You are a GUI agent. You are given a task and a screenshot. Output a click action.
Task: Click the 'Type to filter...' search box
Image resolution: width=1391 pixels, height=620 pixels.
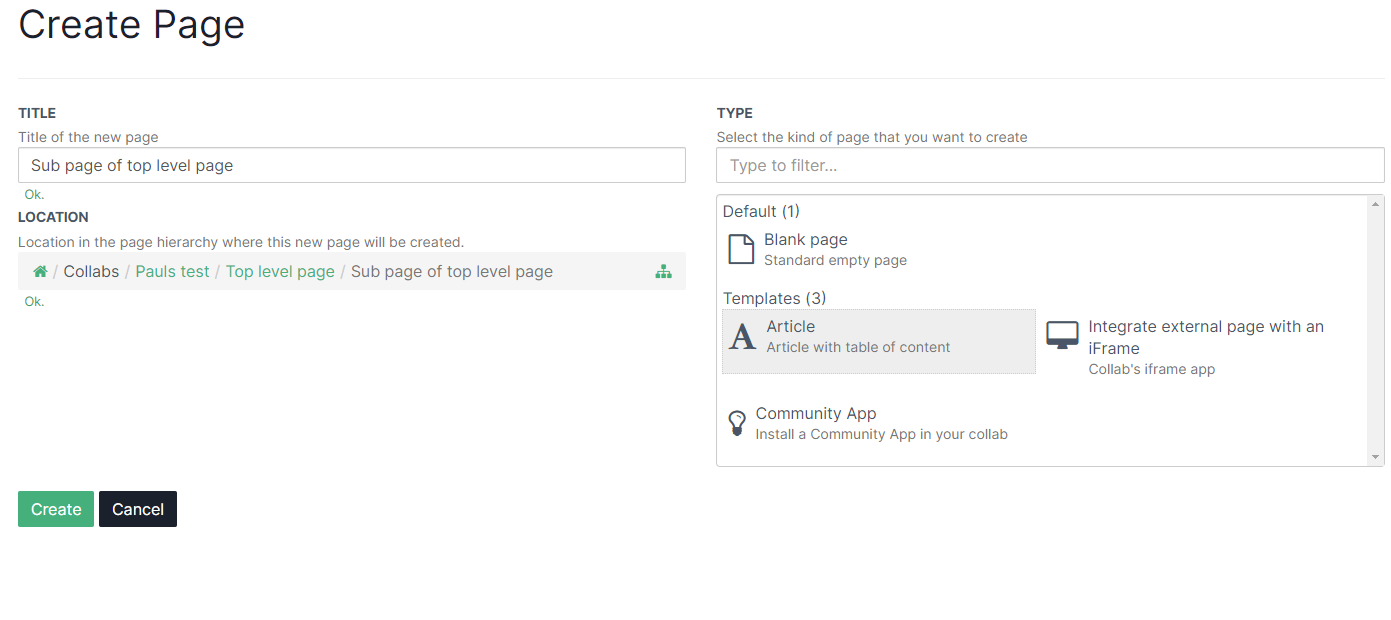tap(1049, 166)
